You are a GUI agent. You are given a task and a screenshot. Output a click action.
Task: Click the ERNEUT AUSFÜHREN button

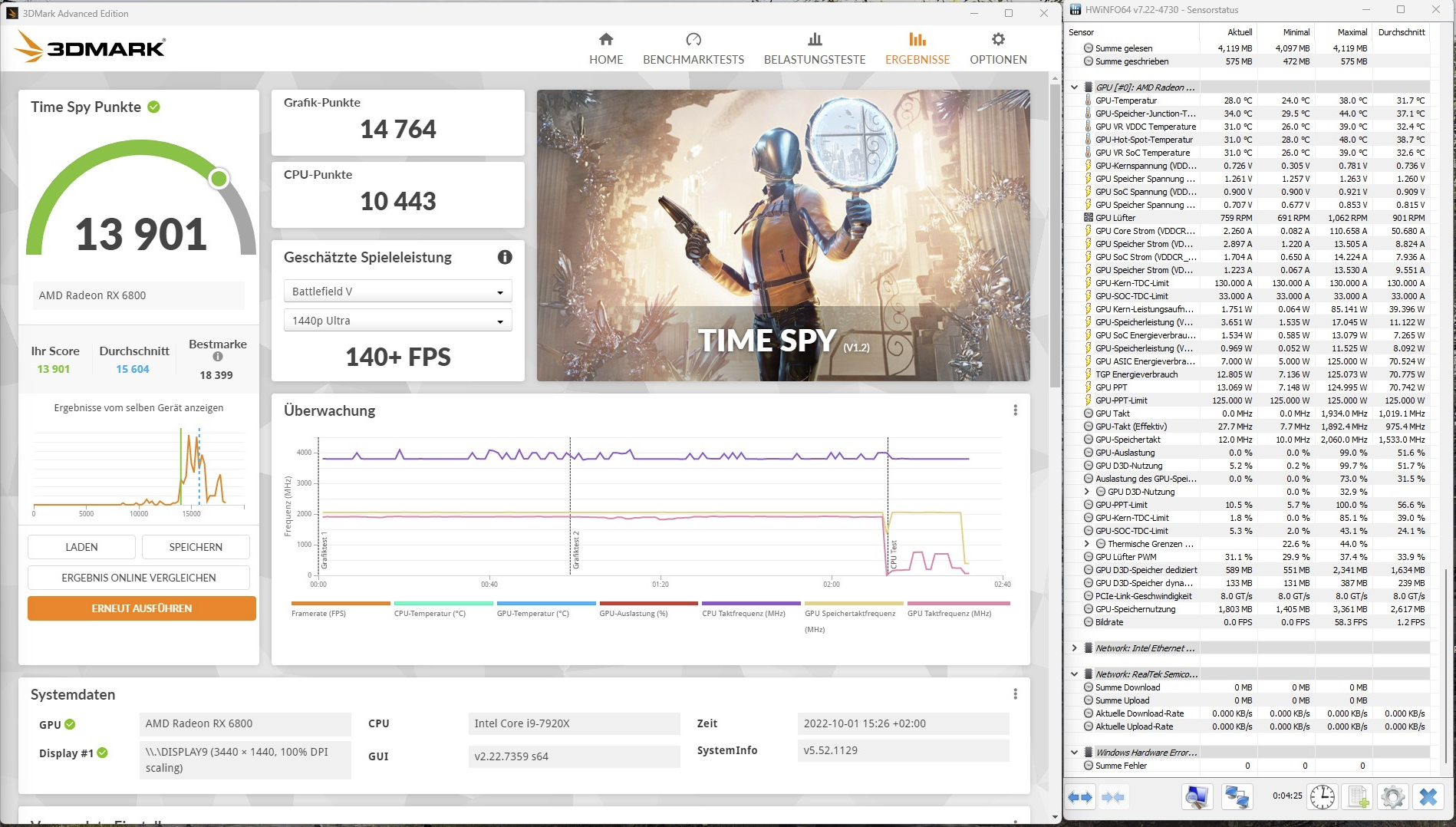coord(142,608)
